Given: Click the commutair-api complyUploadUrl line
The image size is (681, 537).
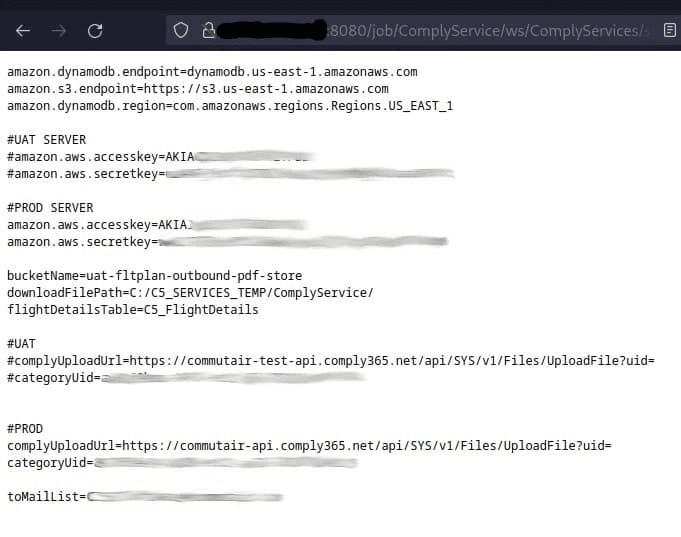Looking at the screenshot, I should point(309,446).
